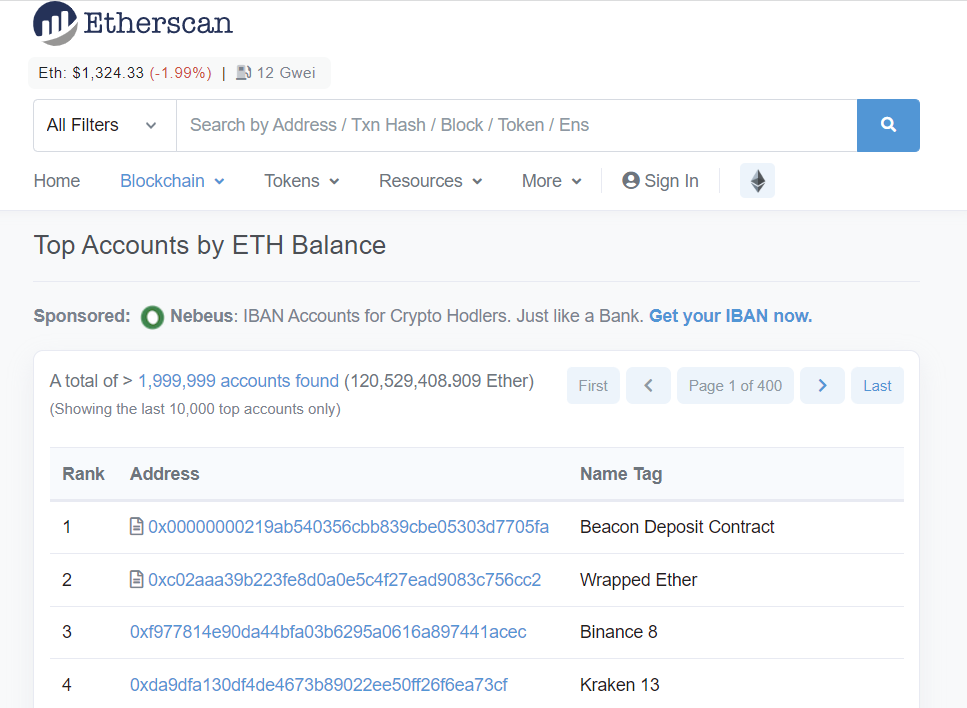
Task: Click the Kraken 13 name tag
Action: point(620,685)
